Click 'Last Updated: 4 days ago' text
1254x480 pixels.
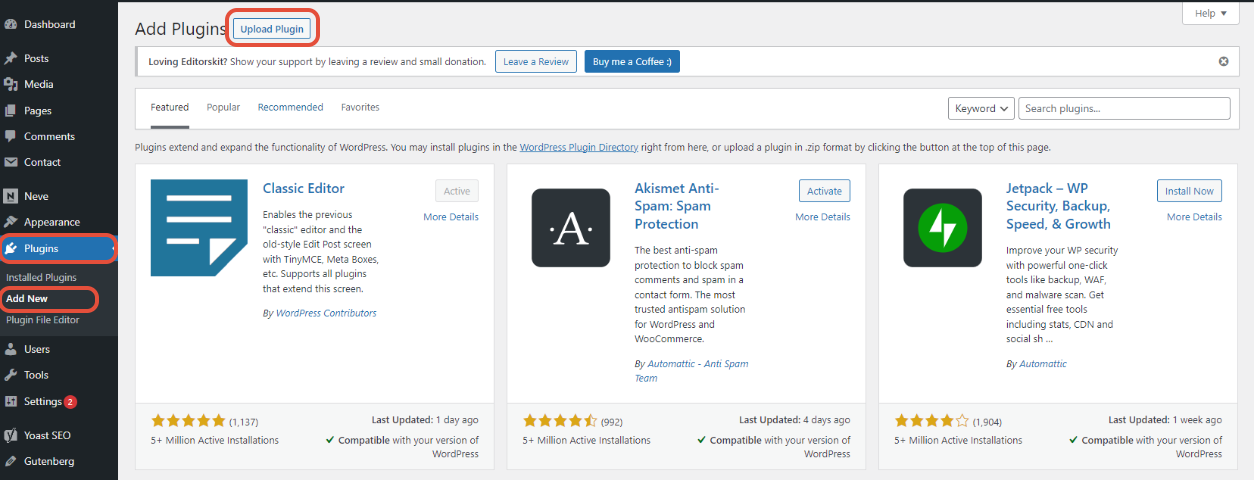click(795, 420)
